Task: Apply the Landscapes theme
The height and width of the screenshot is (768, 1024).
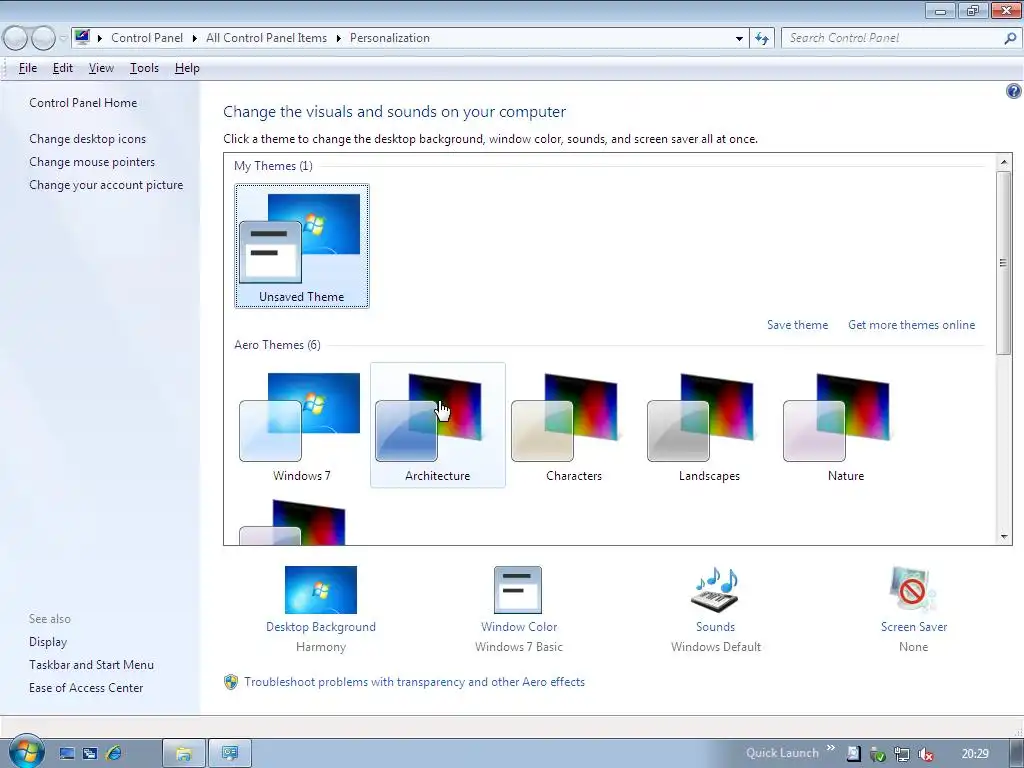Action: pyautogui.click(x=709, y=425)
